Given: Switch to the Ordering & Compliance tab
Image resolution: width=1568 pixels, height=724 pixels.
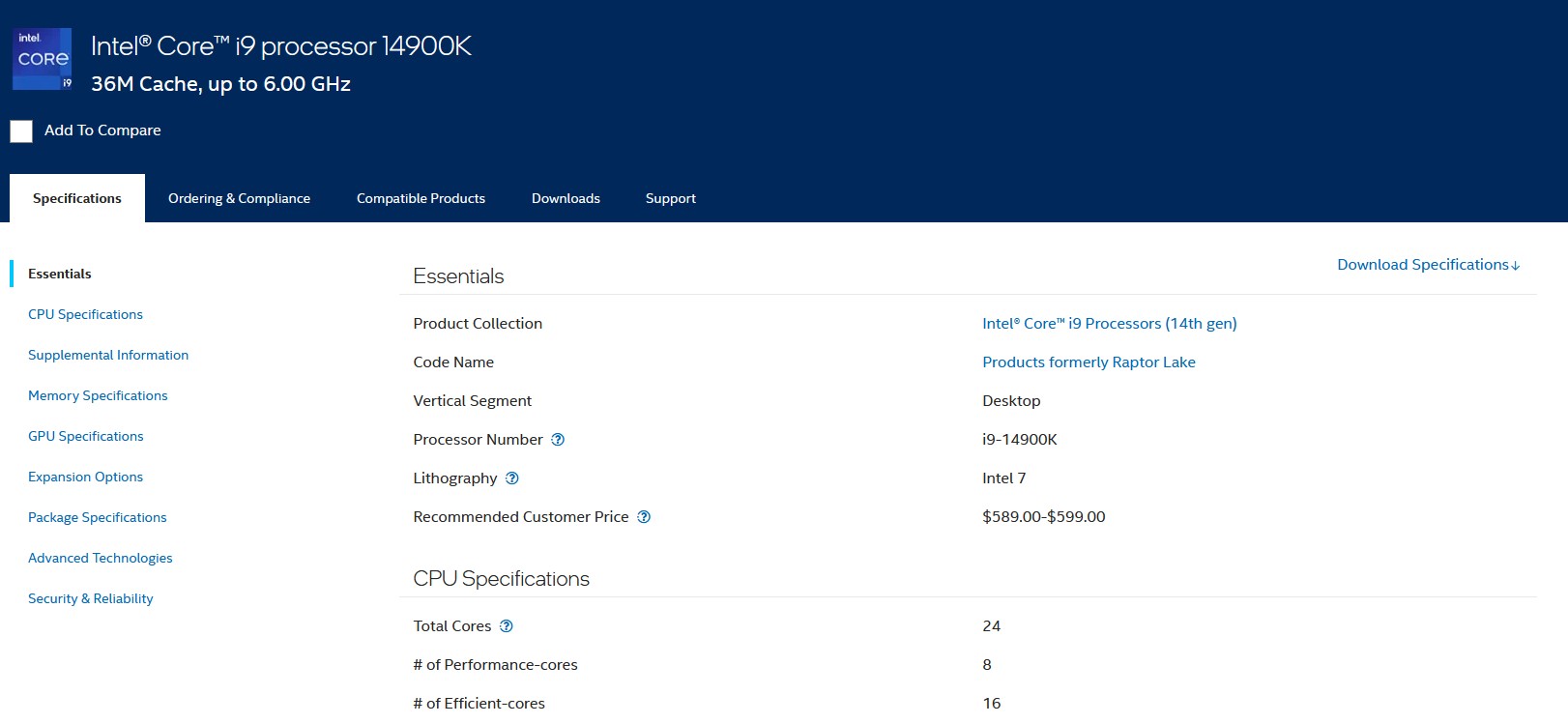Looking at the screenshot, I should click(x=239, y=198).
